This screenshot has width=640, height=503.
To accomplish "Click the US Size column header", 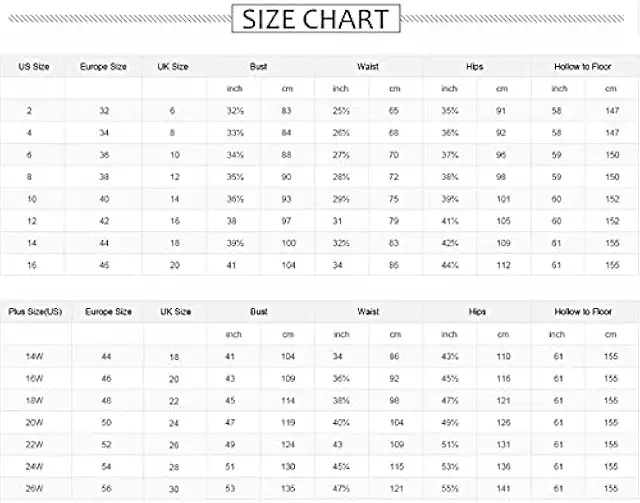I will 34,67.
